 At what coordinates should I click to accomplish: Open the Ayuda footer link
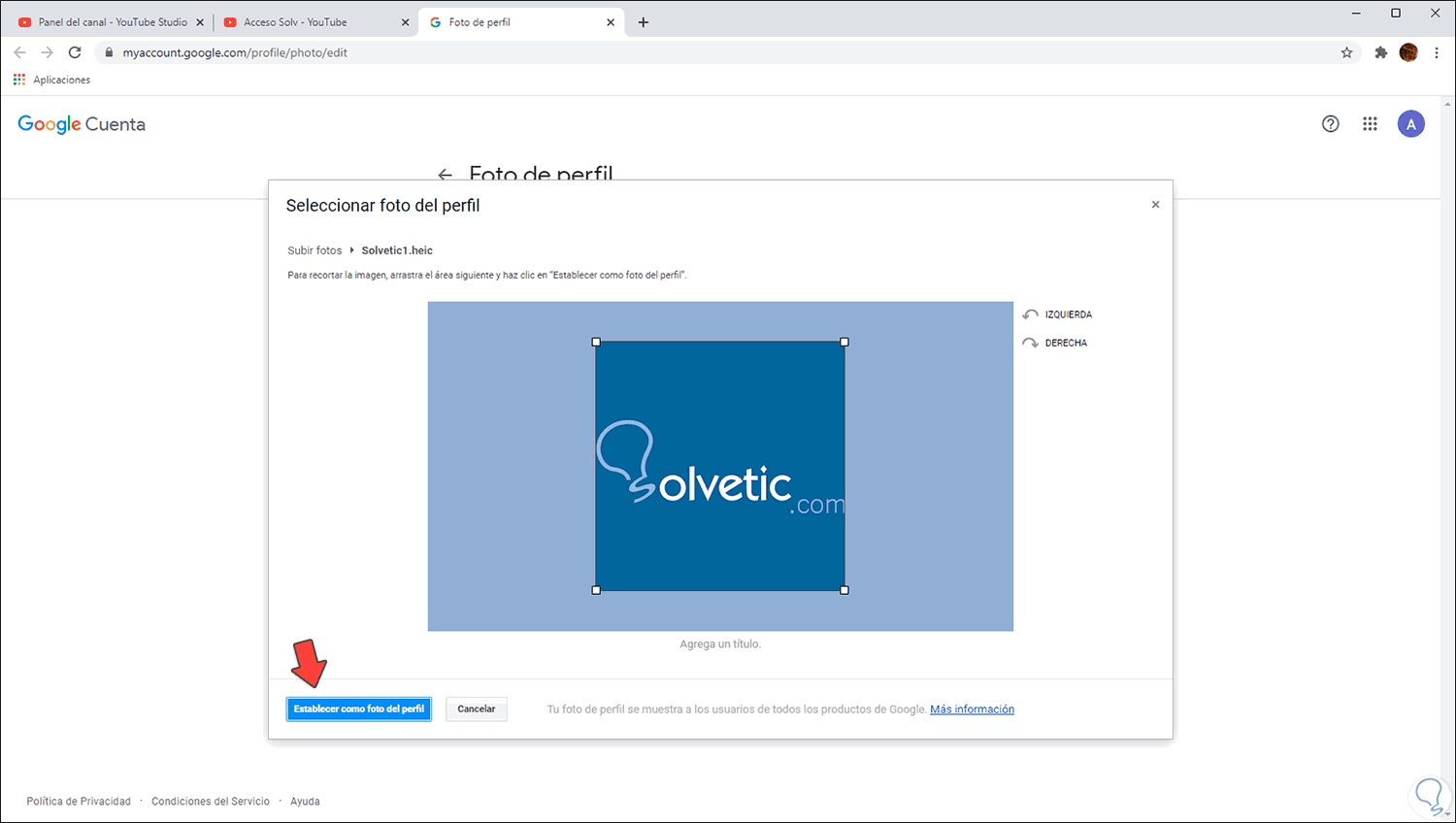[305, 802]
